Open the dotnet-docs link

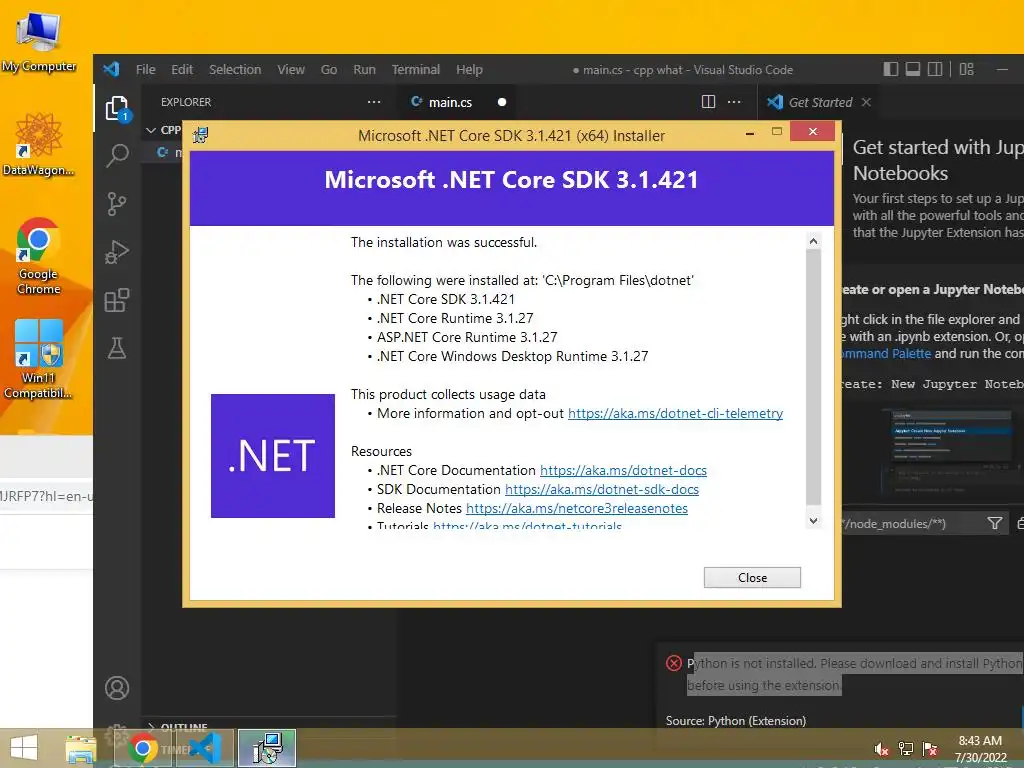[x=623, y=470]
